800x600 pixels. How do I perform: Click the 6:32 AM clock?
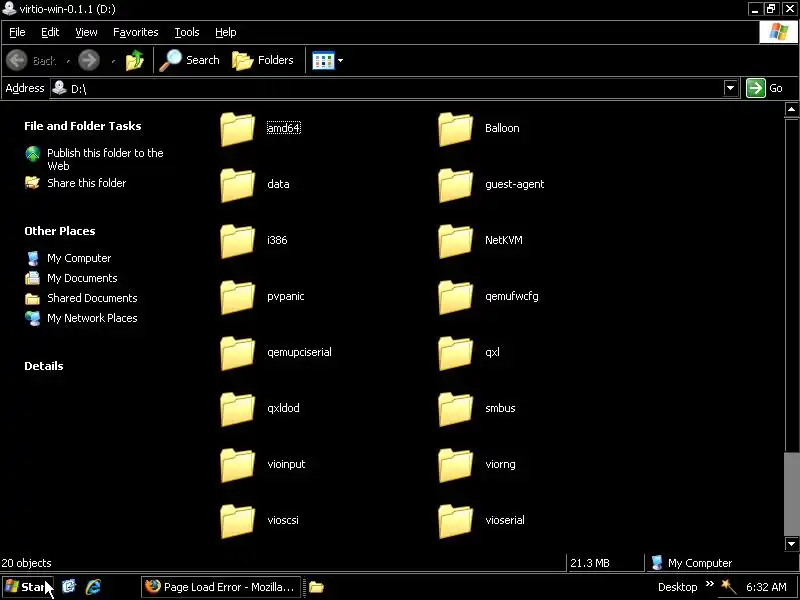click(x=766, y=587)
